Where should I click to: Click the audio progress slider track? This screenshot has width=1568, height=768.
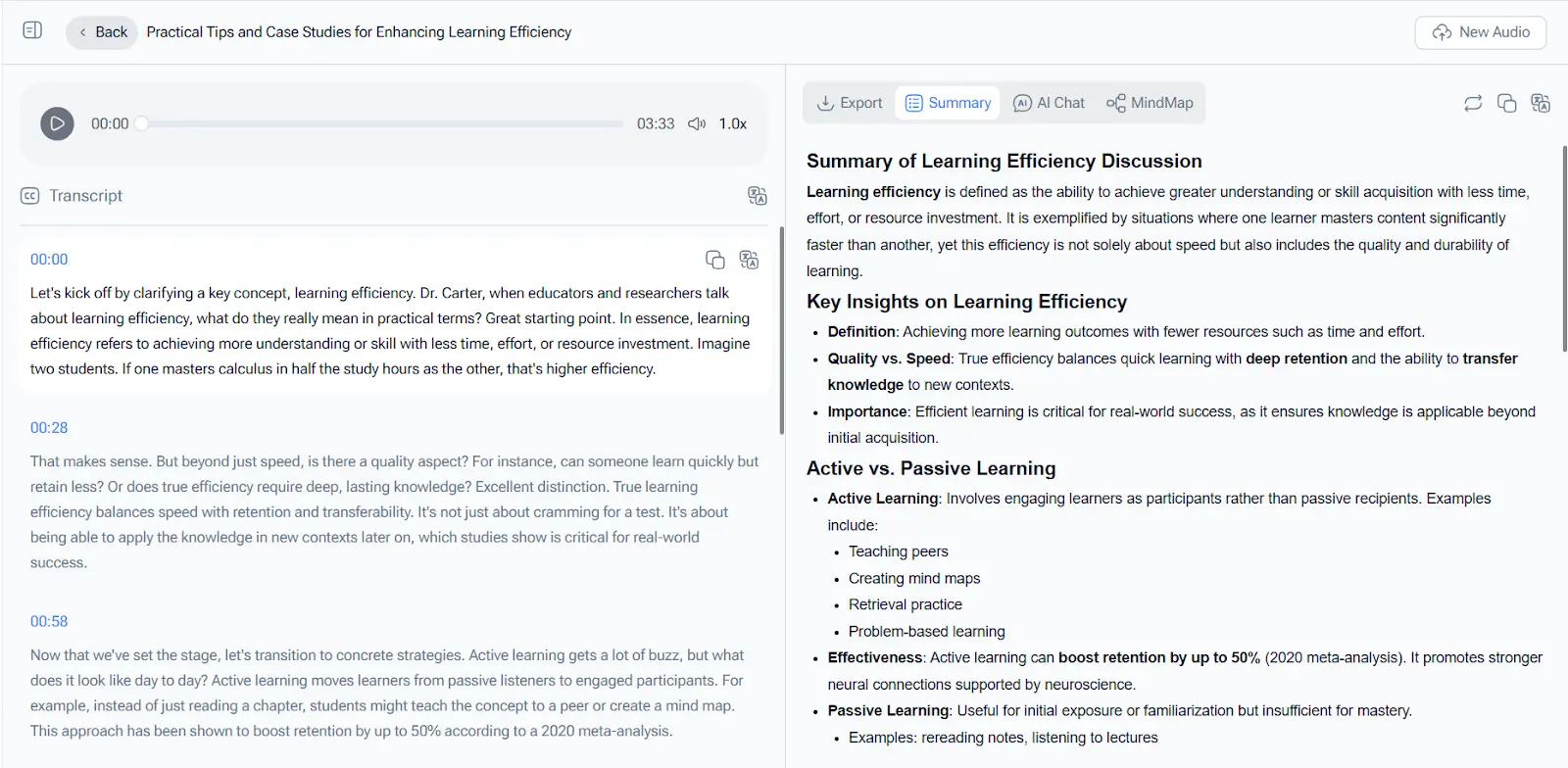click(382, 123)
